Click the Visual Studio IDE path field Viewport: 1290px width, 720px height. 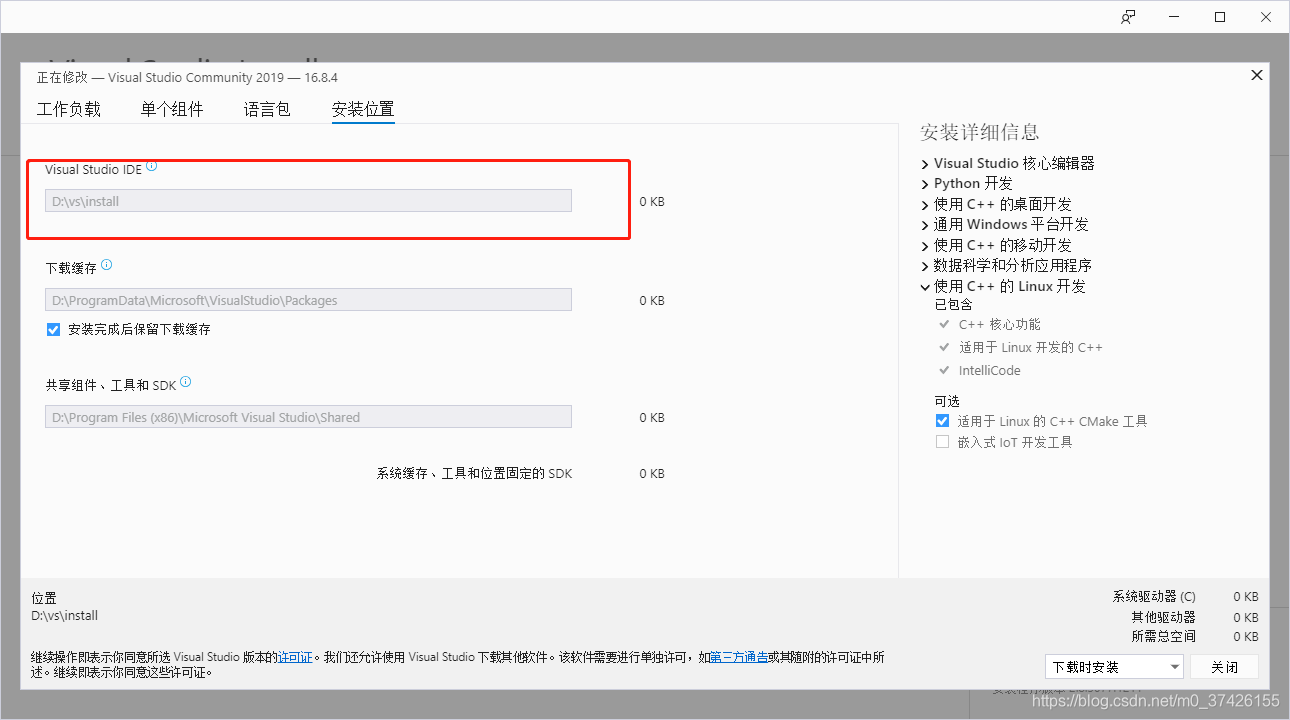coord(308,201)
